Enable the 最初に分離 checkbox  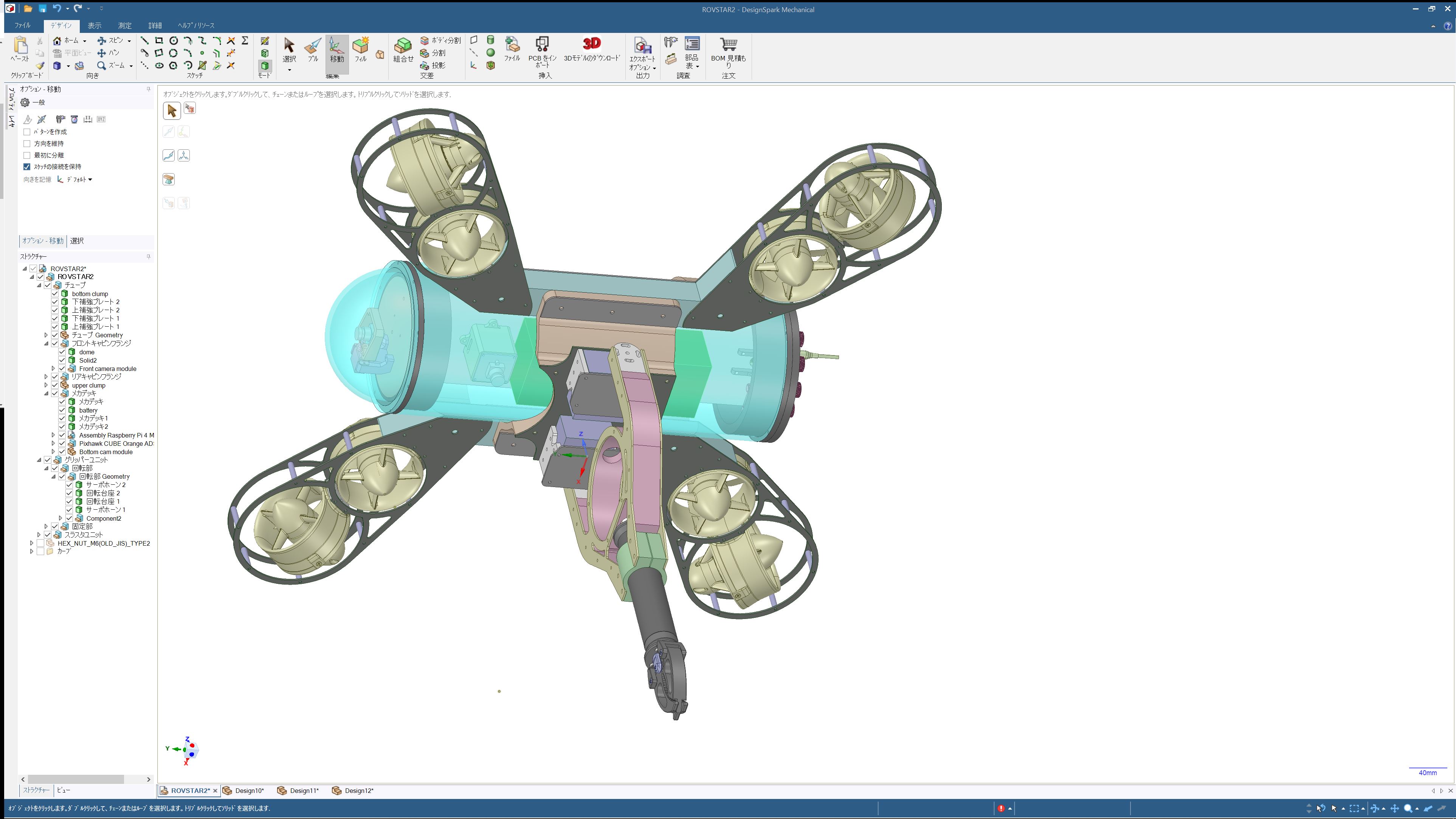coord(26,155)
